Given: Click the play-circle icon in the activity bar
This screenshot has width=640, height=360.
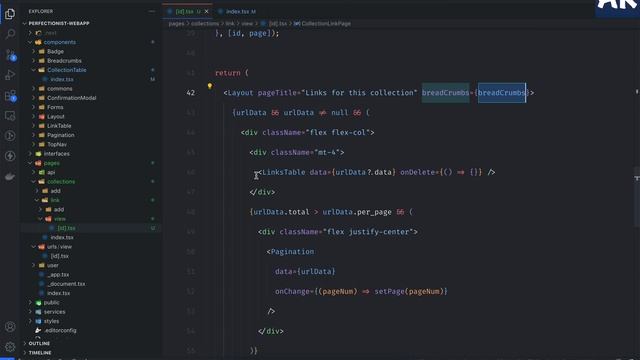Looking at the screenshot, I should click(x=10, y=136).
